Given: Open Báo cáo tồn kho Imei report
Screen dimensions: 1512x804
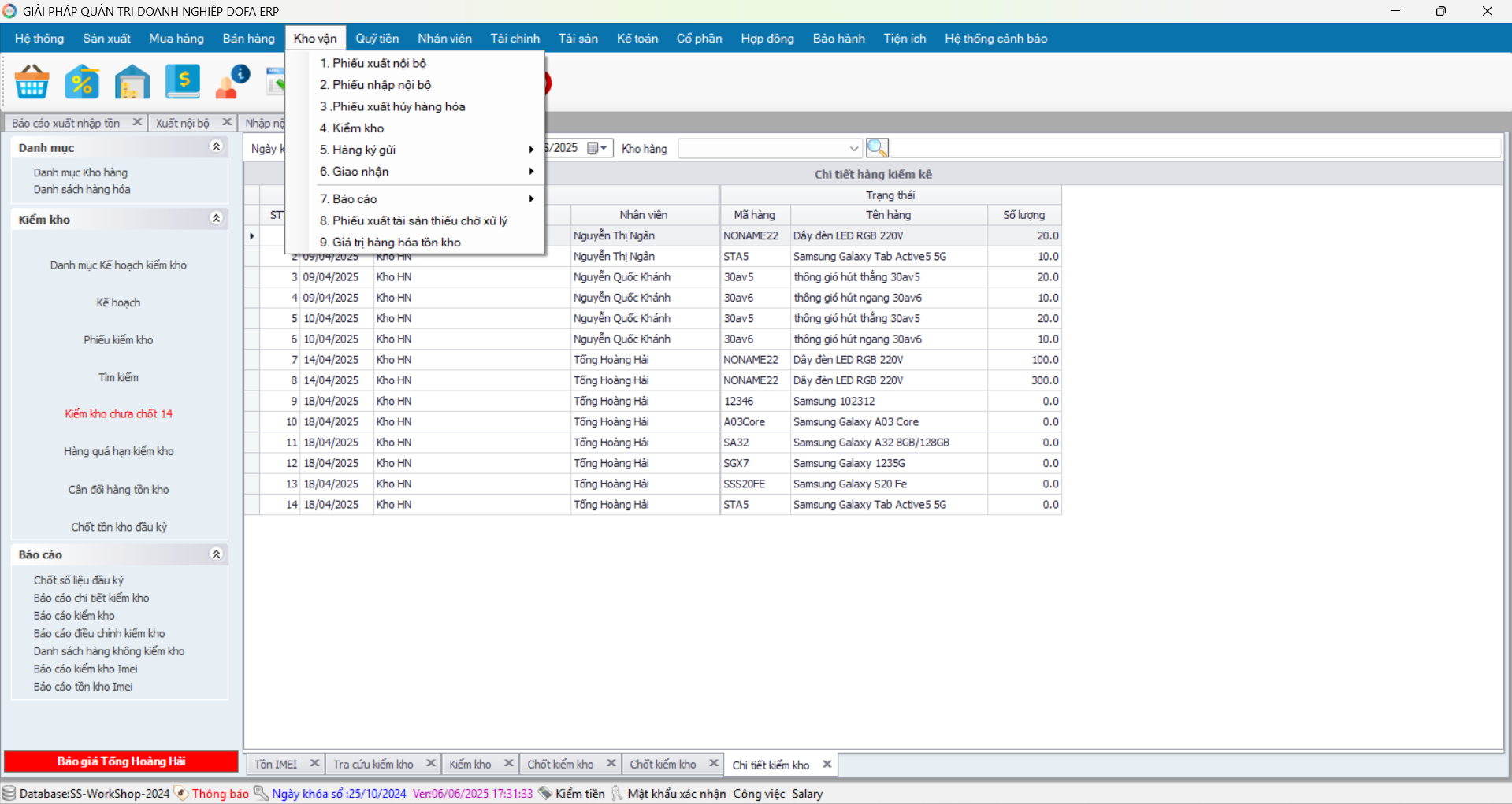Looking at the screenshot, I should click(83, 687).
